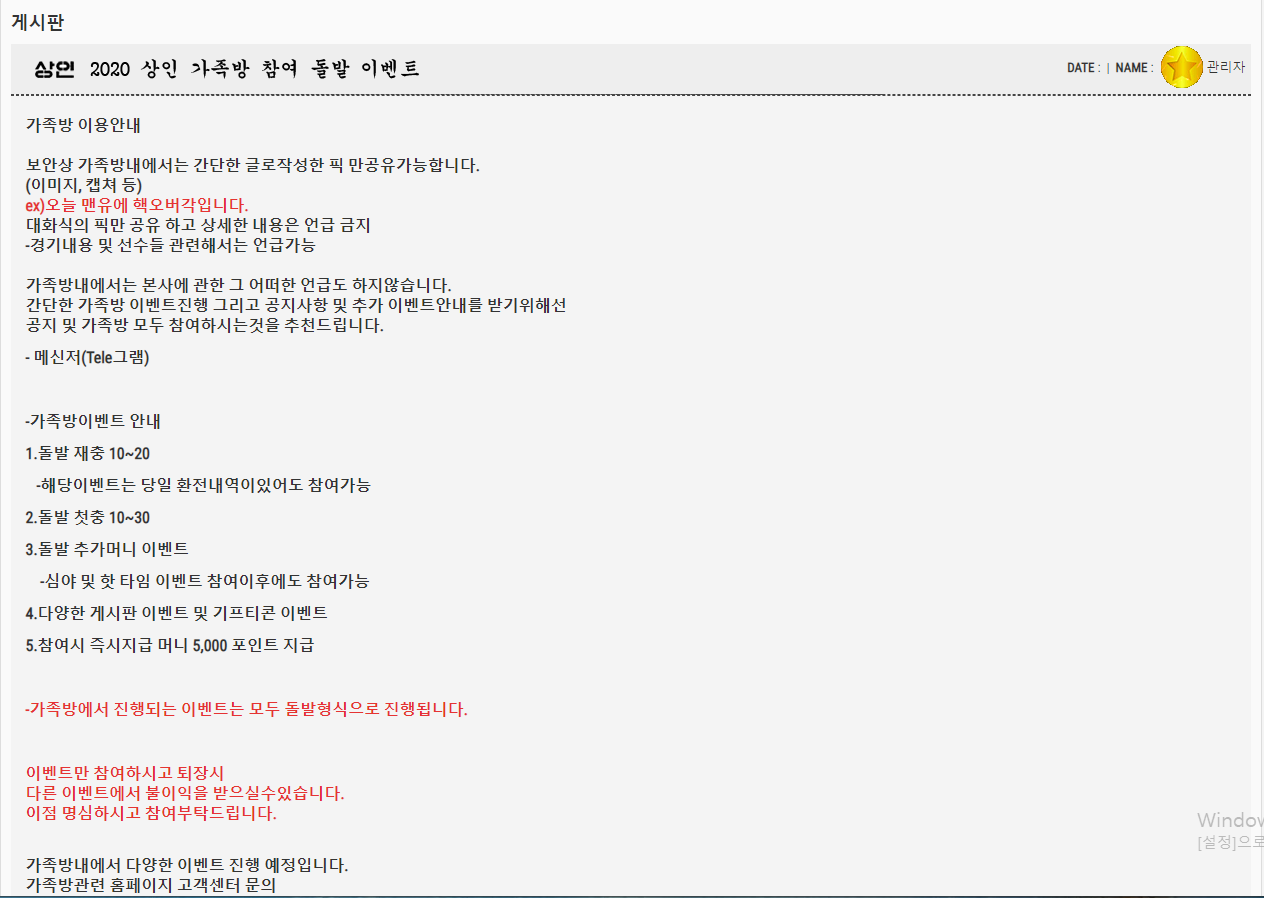Click the 관리자 author name
This screenshot has height=898, width=1264.
pyautogui.click(x=1225, y=67)
